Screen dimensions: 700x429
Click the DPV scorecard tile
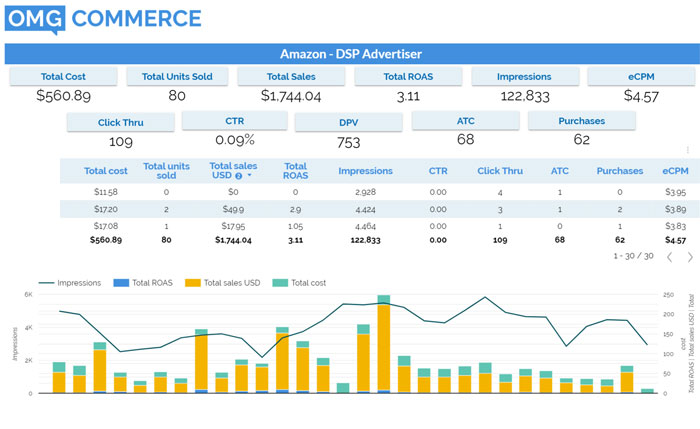[348, 121]
